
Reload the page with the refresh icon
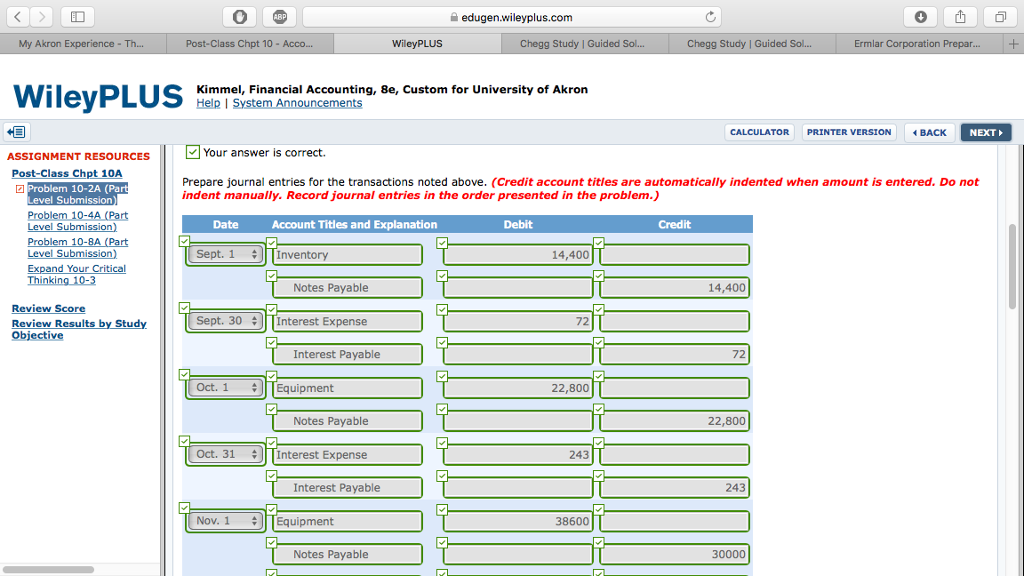pyautogui.click(x=711, y=17)
